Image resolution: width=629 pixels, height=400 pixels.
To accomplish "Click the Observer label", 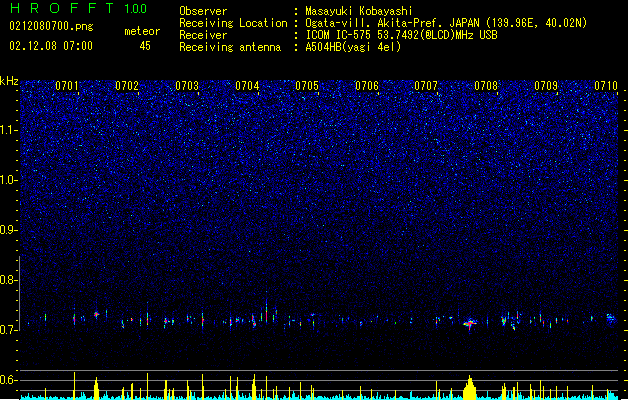I will 203,11.
